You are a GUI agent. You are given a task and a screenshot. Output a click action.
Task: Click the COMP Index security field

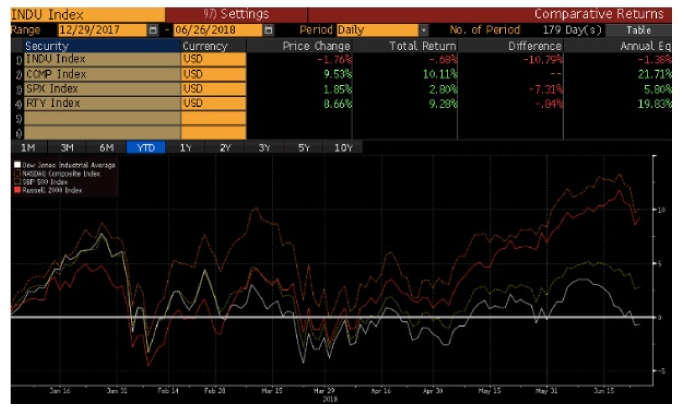pyautogui.click(x=102, y=74)
